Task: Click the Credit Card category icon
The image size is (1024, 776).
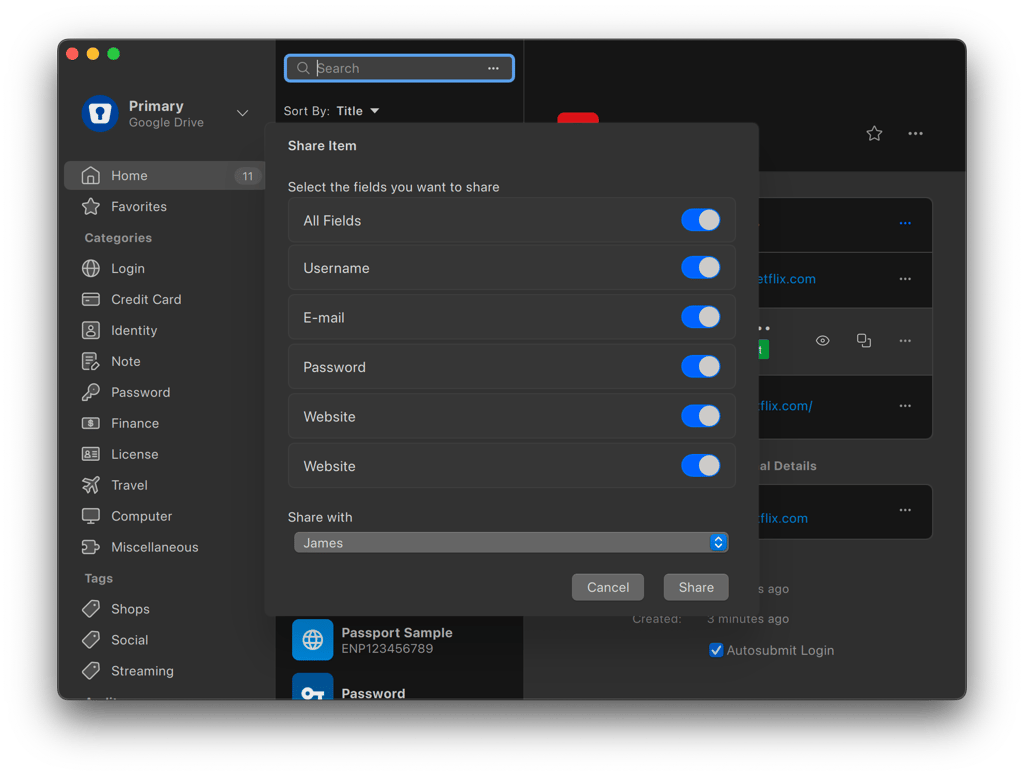Action: pos(91,299)
